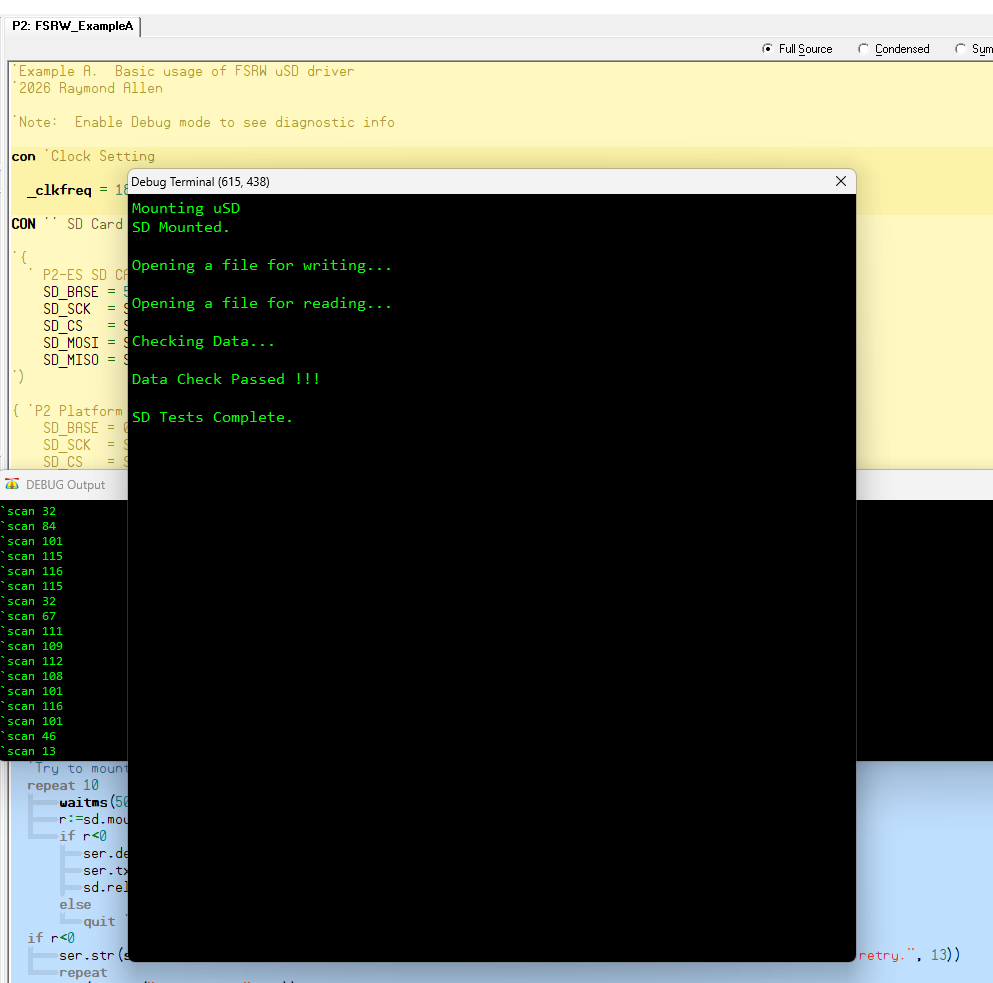Focus the DEBUG Output window title
This screenshot has height=983, width=993.
click(x=65, y=485)
